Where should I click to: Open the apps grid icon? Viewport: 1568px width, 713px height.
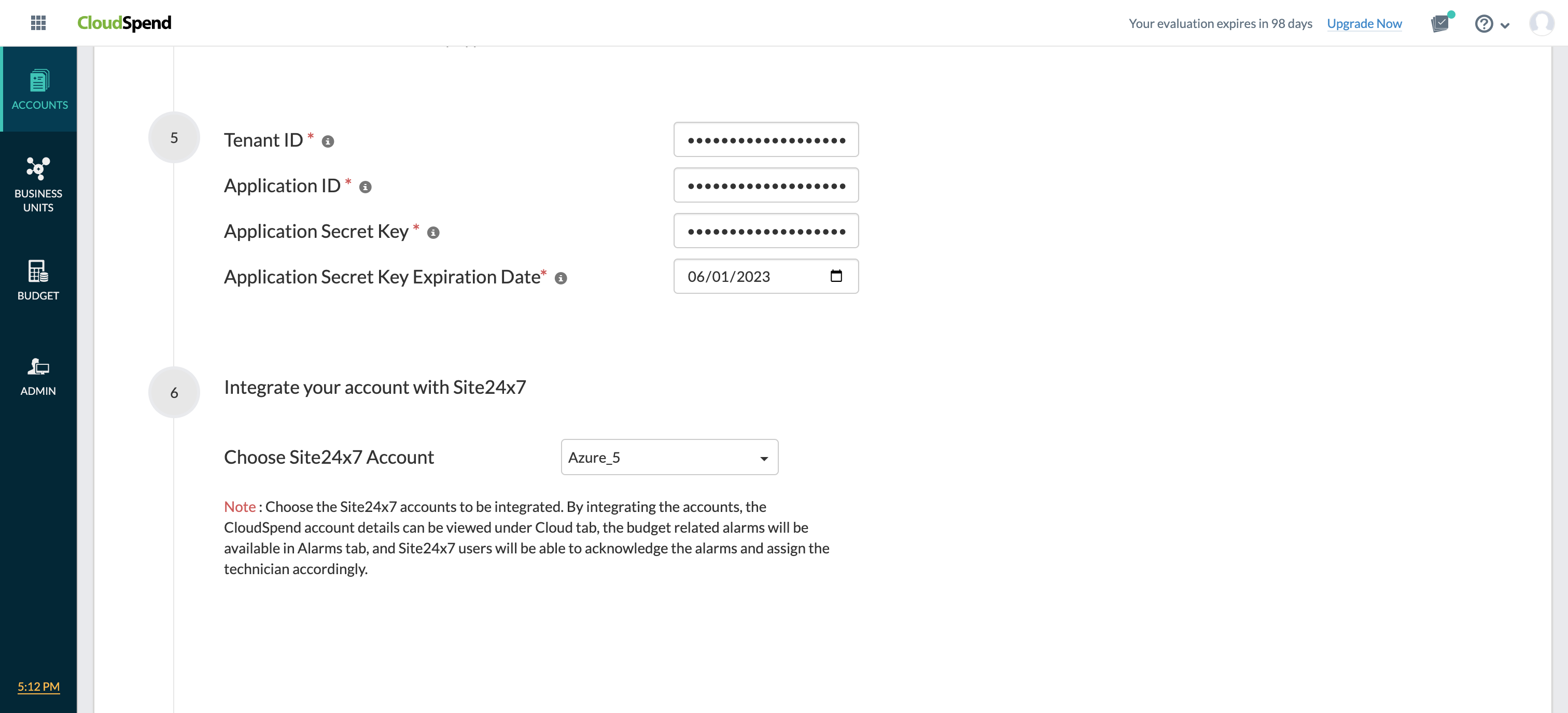pyautogui.click(x=38, y=22)
